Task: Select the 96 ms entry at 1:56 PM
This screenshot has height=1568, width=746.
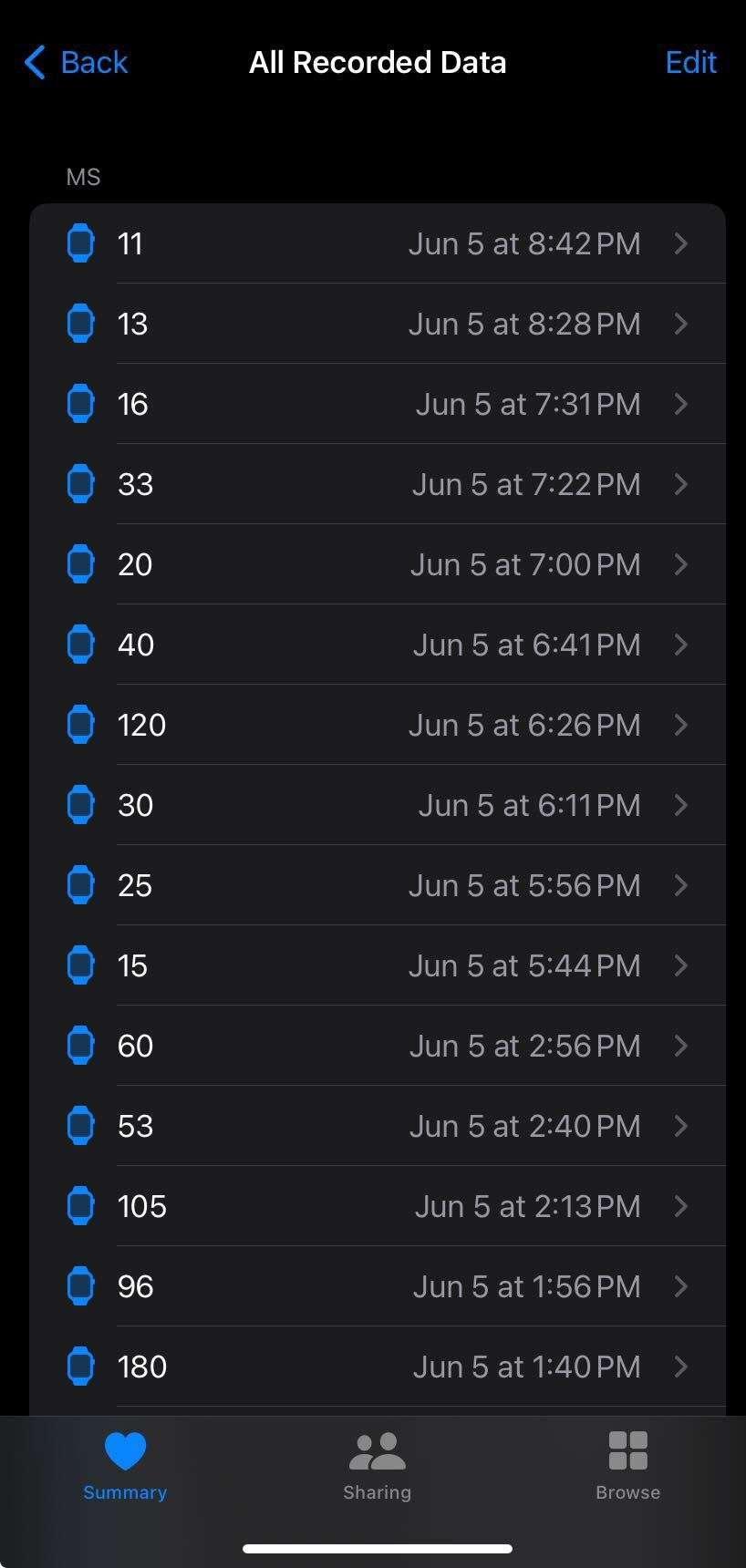Action: pos(378,1286)
